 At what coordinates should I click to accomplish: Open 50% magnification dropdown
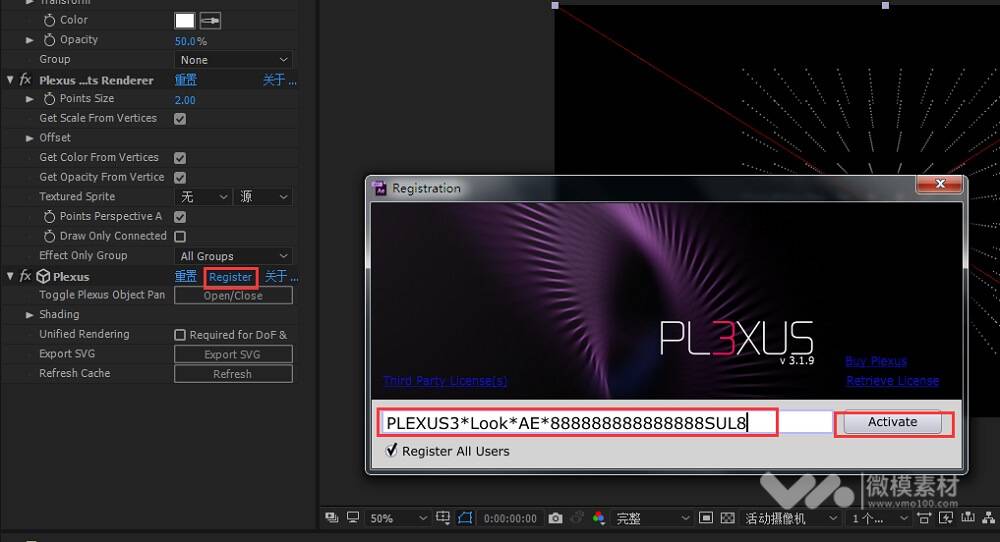pos(398,518)
